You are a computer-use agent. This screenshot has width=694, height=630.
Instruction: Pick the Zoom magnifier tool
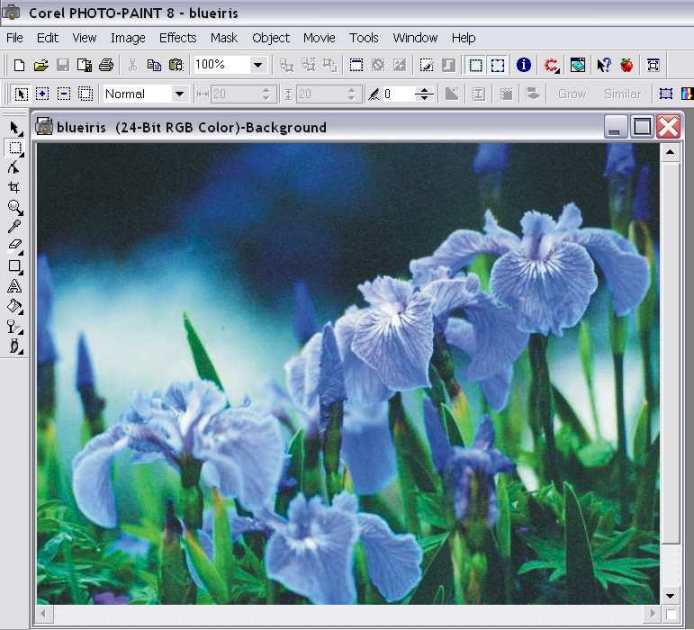coord(15,207)
